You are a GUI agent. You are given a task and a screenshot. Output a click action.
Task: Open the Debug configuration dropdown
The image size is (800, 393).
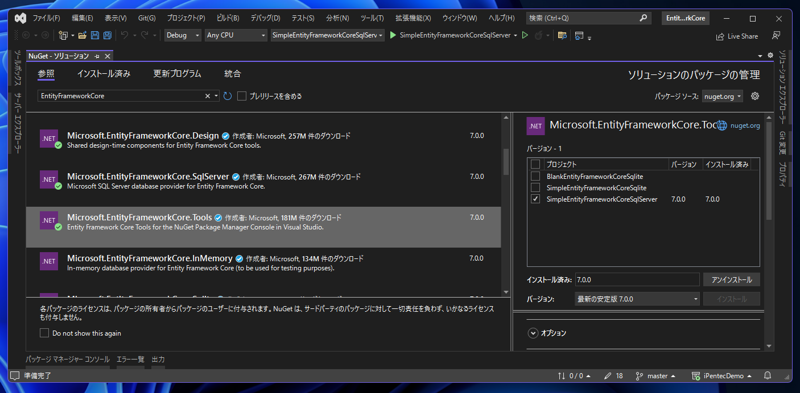(x=183, y=36)
